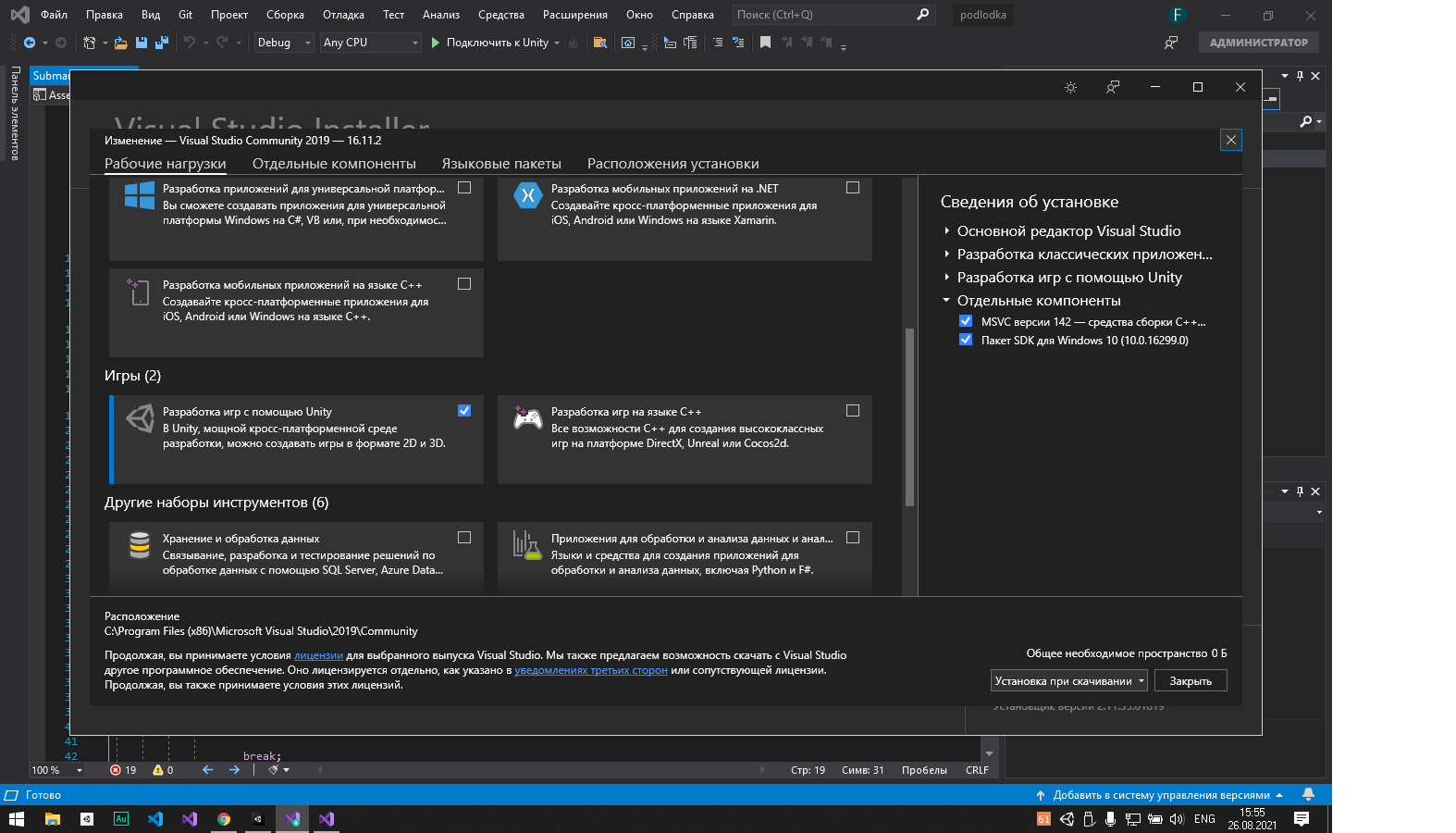Image resolution: width=1456 pixels, height=833 pixels.
Task: Click the Live Share feedback icon at top right
Action: tap(1171, 43)
